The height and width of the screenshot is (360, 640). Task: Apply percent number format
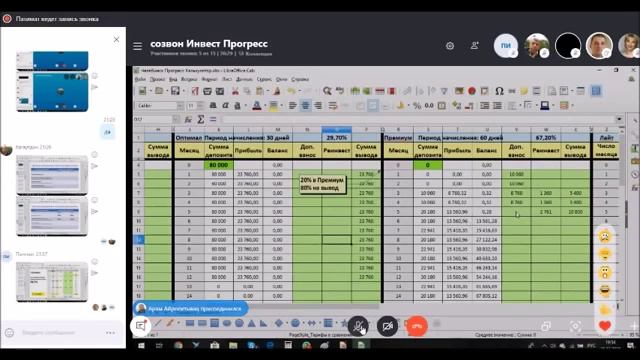point(417,106)
